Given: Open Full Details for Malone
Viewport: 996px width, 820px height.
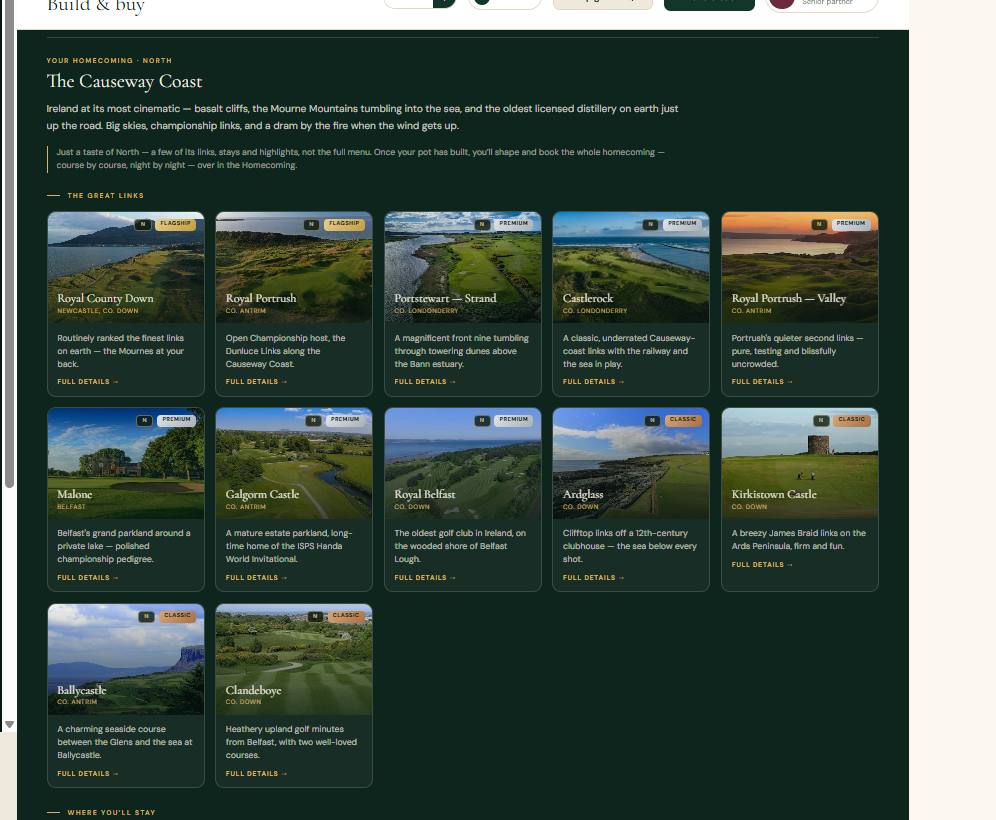Looking at the screenshot, I should click(x=88, y=578).
